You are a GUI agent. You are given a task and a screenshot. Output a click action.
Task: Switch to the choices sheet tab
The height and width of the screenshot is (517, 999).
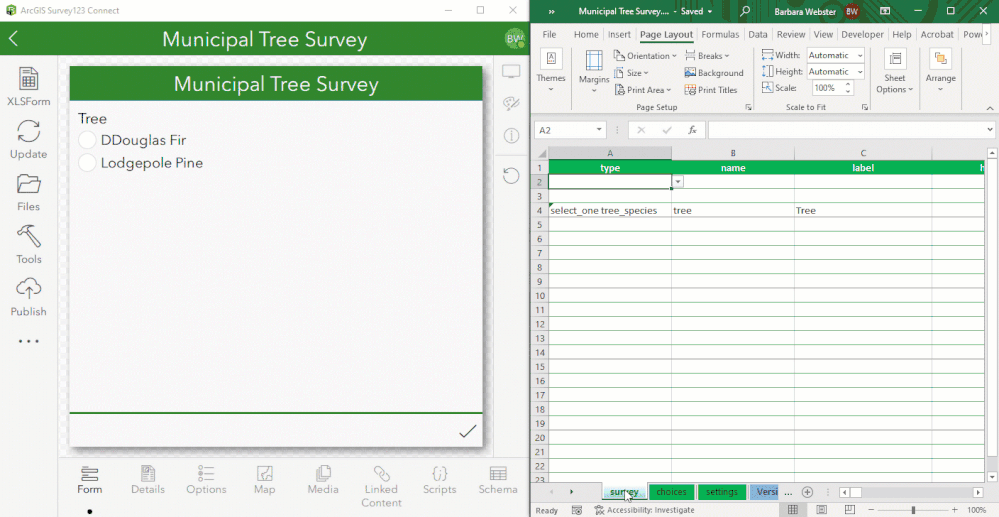(672, 492)
